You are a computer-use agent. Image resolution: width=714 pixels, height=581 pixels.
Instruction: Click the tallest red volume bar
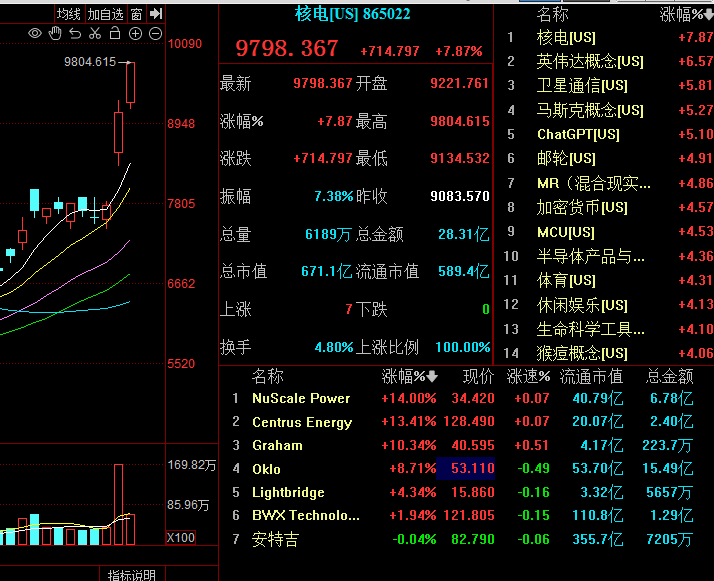[x=118, y=505]
